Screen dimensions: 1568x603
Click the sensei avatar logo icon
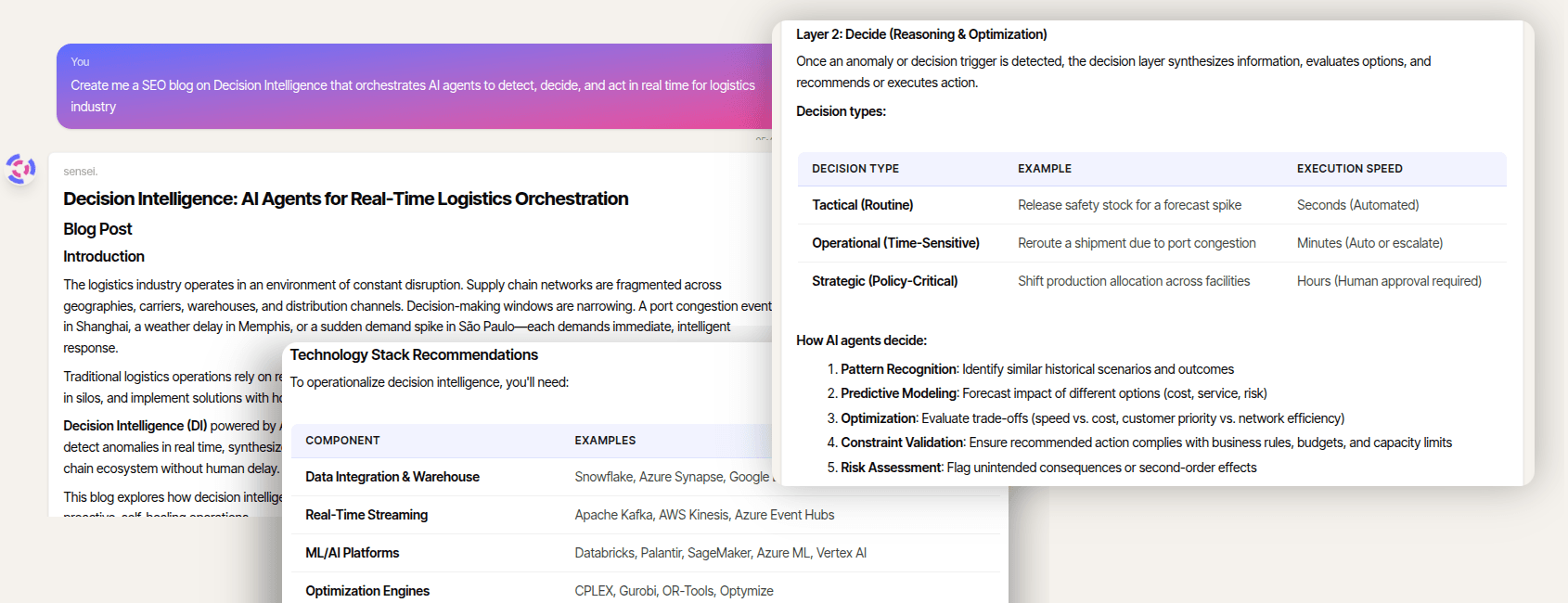click(x=20, y=169)
